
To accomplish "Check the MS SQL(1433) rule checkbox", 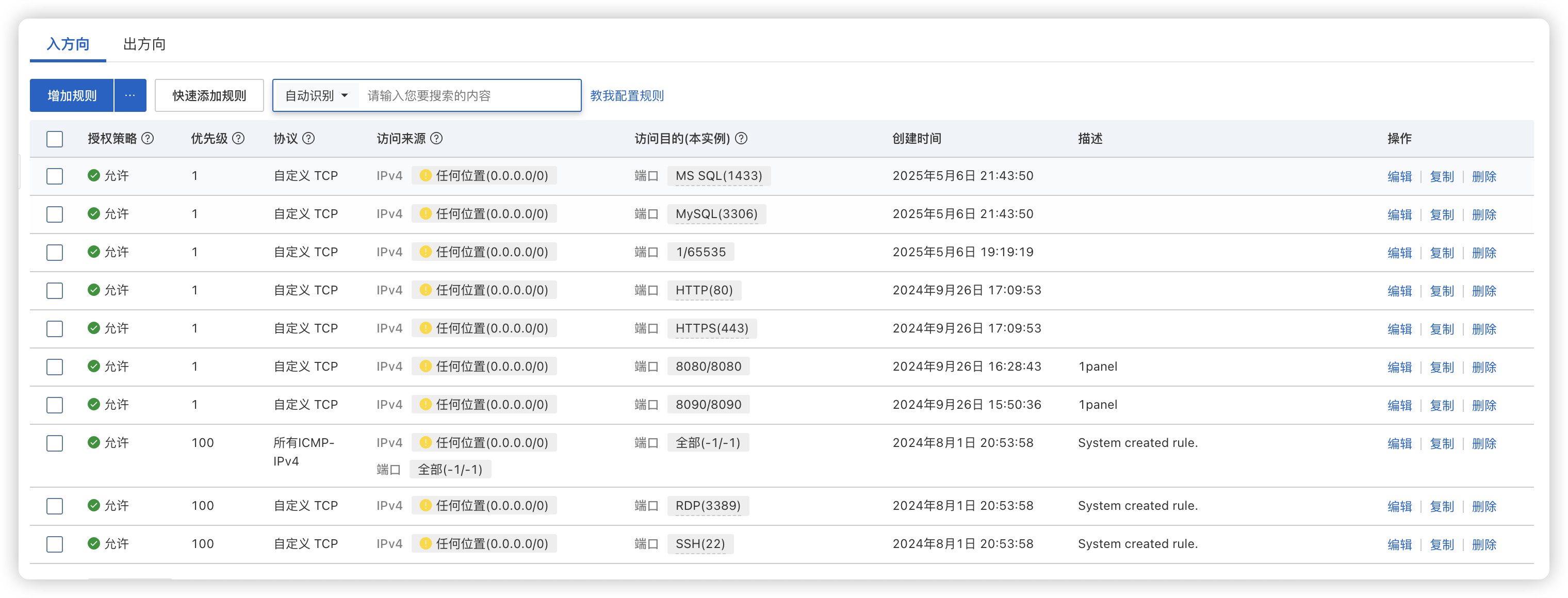I will (x=55, y=176).
